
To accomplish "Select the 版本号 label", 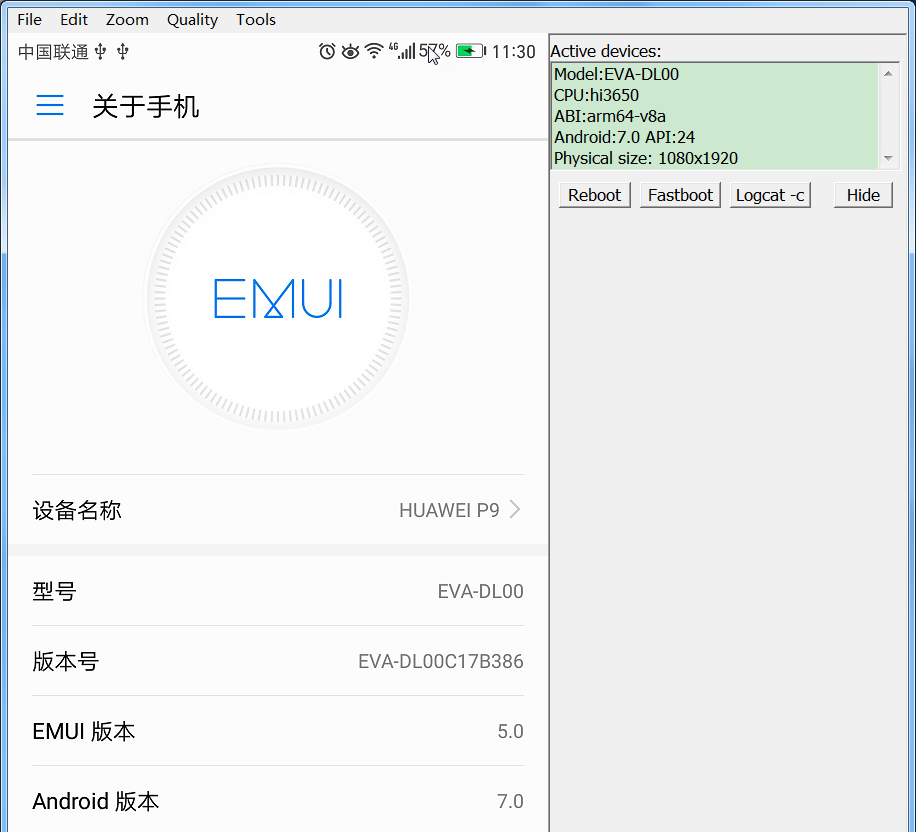I will pyautogui.click(x=65, y=661).
